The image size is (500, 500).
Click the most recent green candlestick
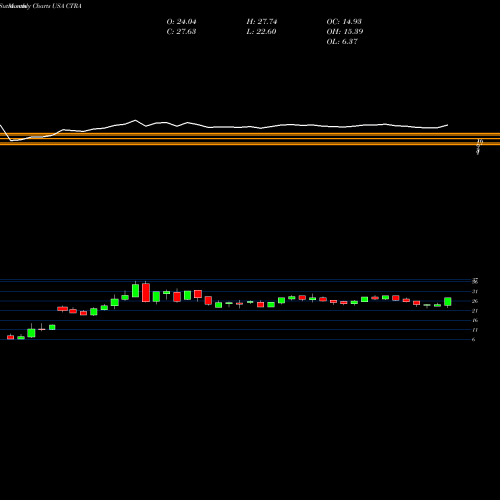(x=448, y=302)
